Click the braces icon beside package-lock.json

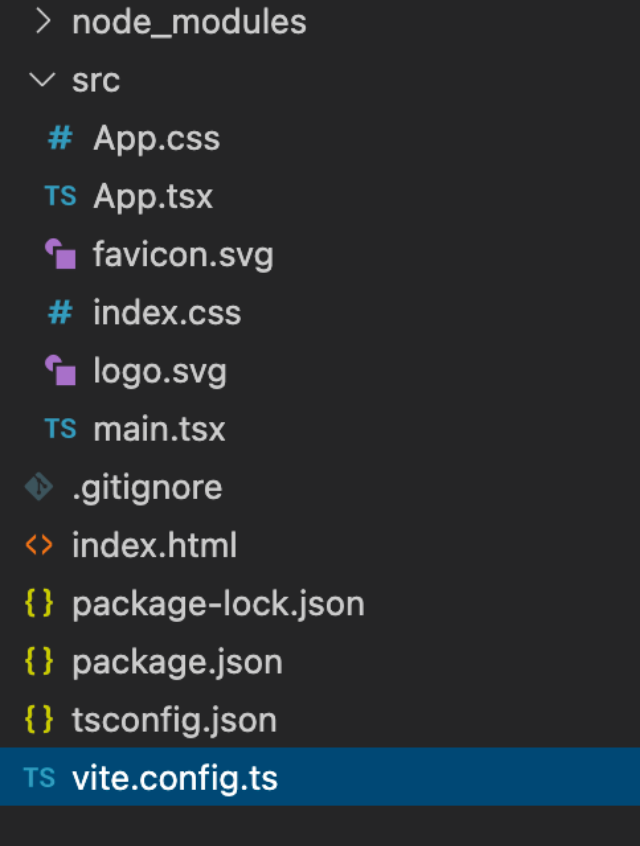tap(39, 604)
